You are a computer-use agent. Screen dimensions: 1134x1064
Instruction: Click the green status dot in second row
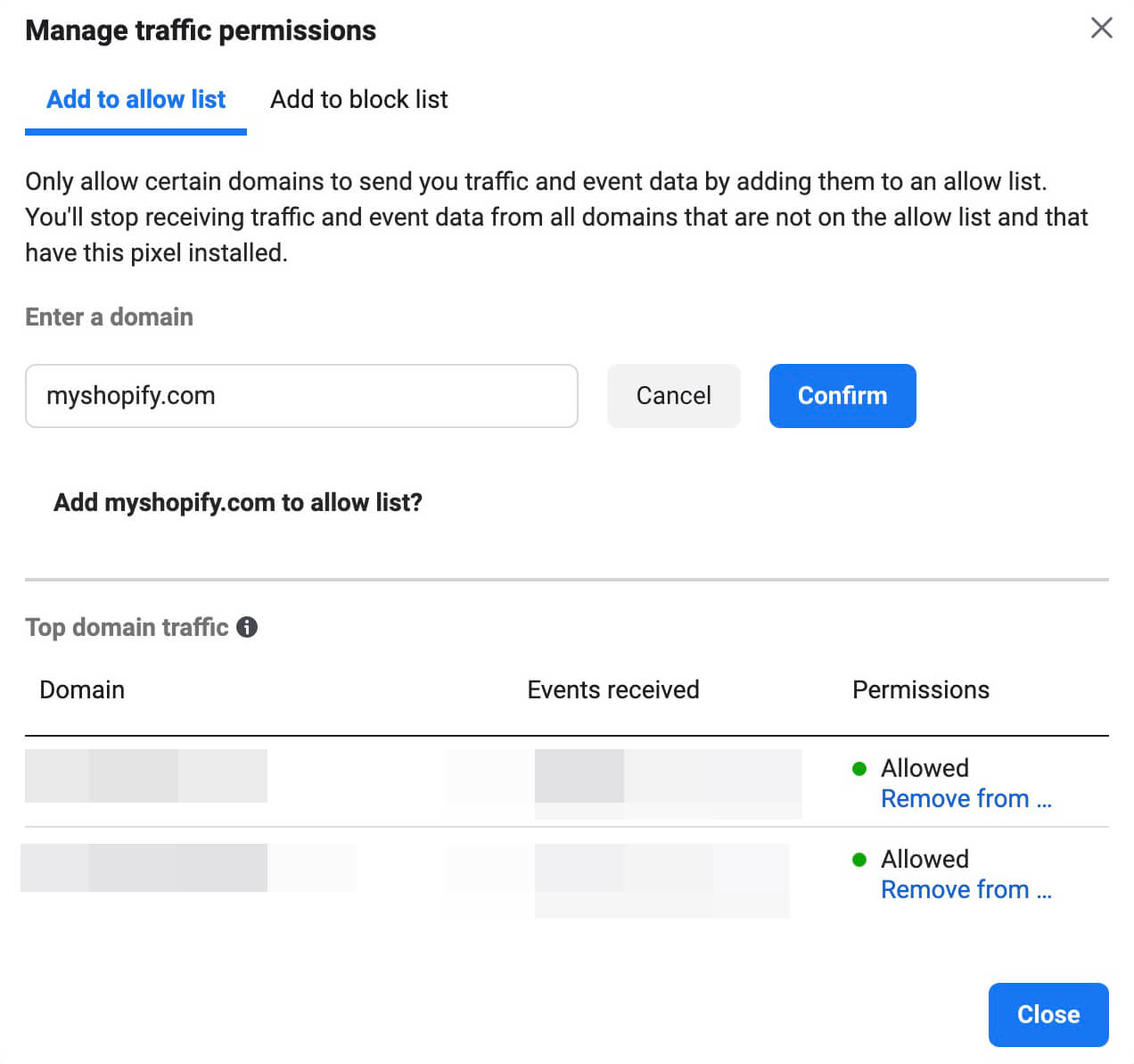pyautogui.click(x=859, y=860)
